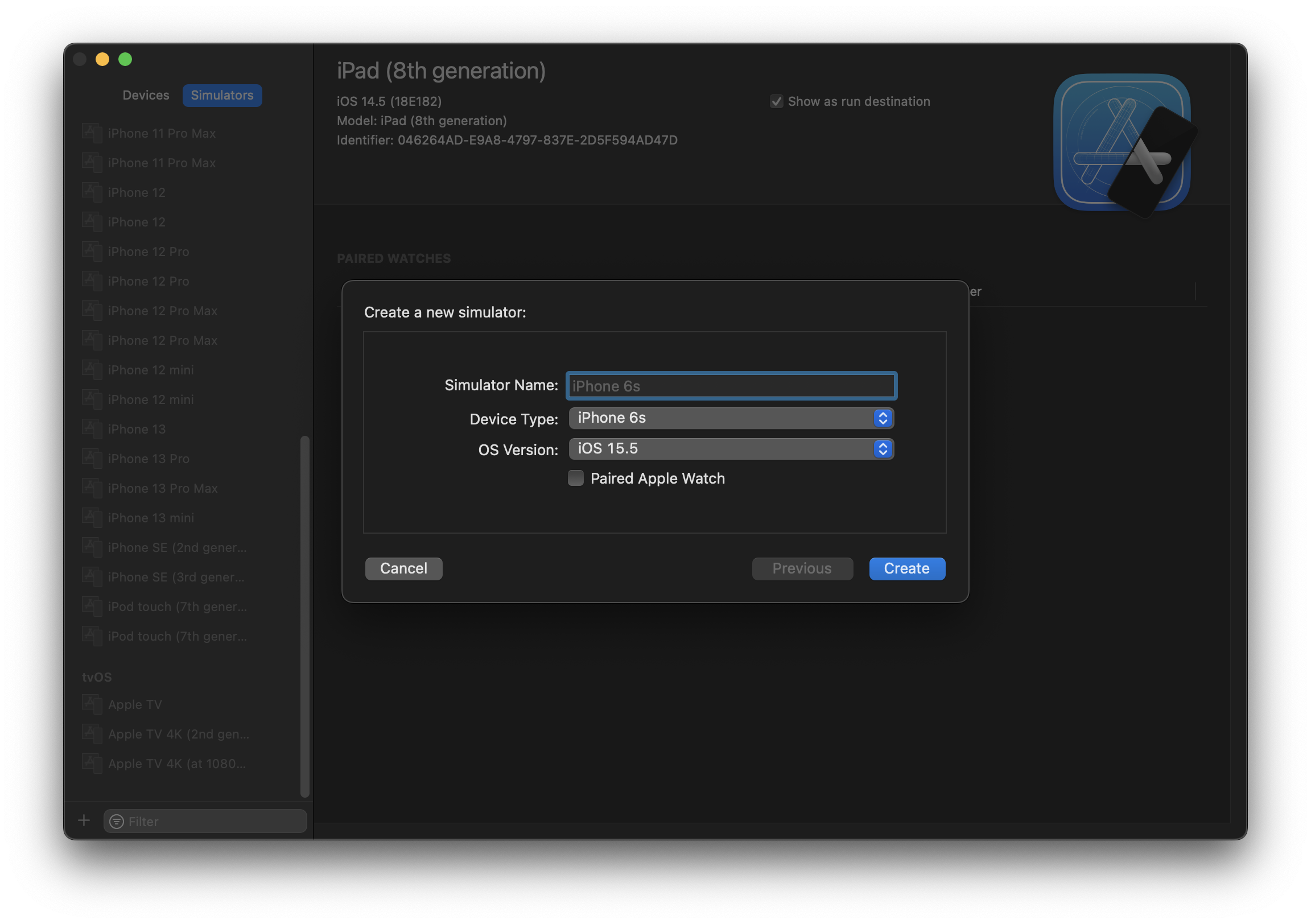Open the OS Version dropdown
Image resolution: width=1311 pixels, height=924 pixels.
731,449
